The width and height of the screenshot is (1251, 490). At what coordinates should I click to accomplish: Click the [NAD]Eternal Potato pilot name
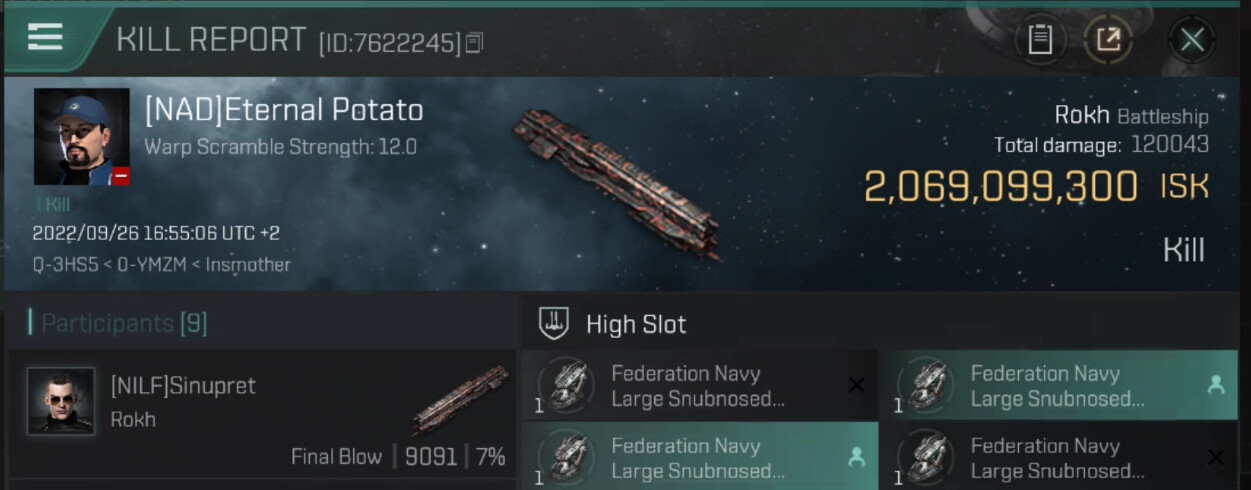tap(284, 110)
